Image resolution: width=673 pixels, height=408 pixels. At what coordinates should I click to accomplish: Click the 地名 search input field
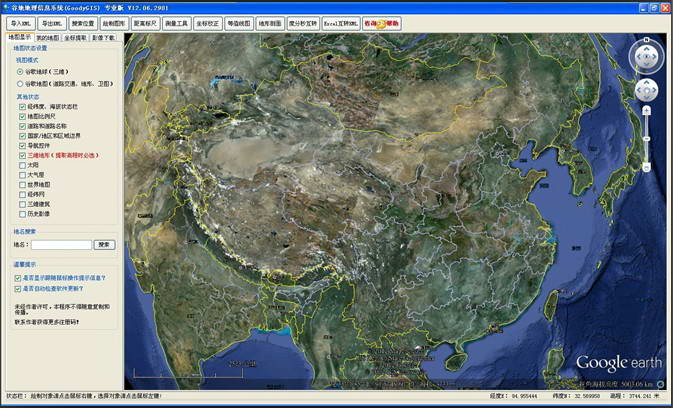60,244
